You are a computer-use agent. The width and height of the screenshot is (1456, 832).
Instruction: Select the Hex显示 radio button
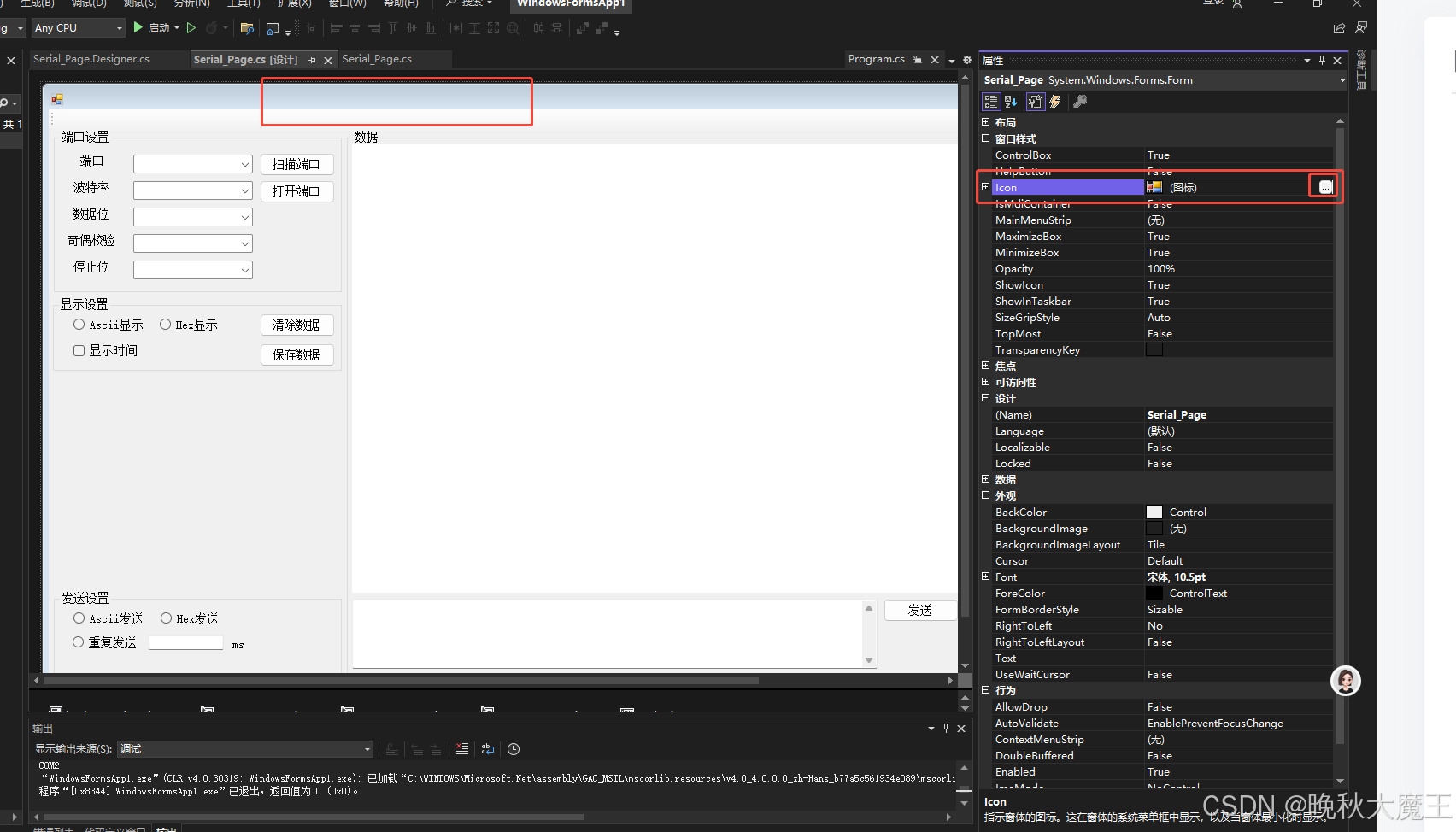pos(165,325)
